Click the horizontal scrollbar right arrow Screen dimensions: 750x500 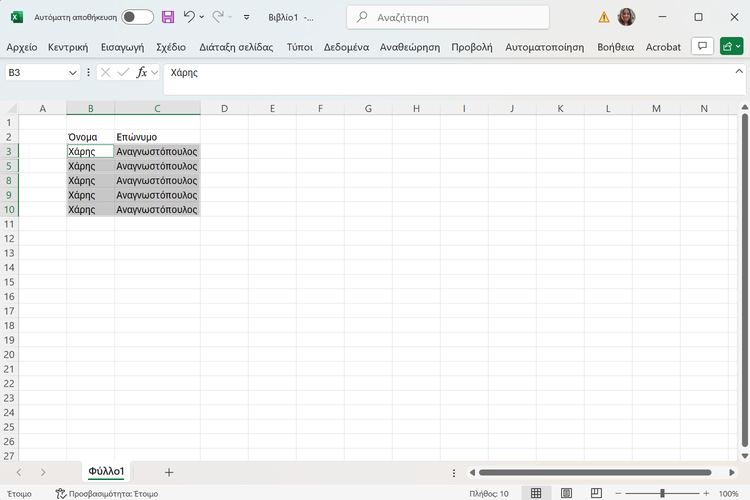click(x=731, y=473)
